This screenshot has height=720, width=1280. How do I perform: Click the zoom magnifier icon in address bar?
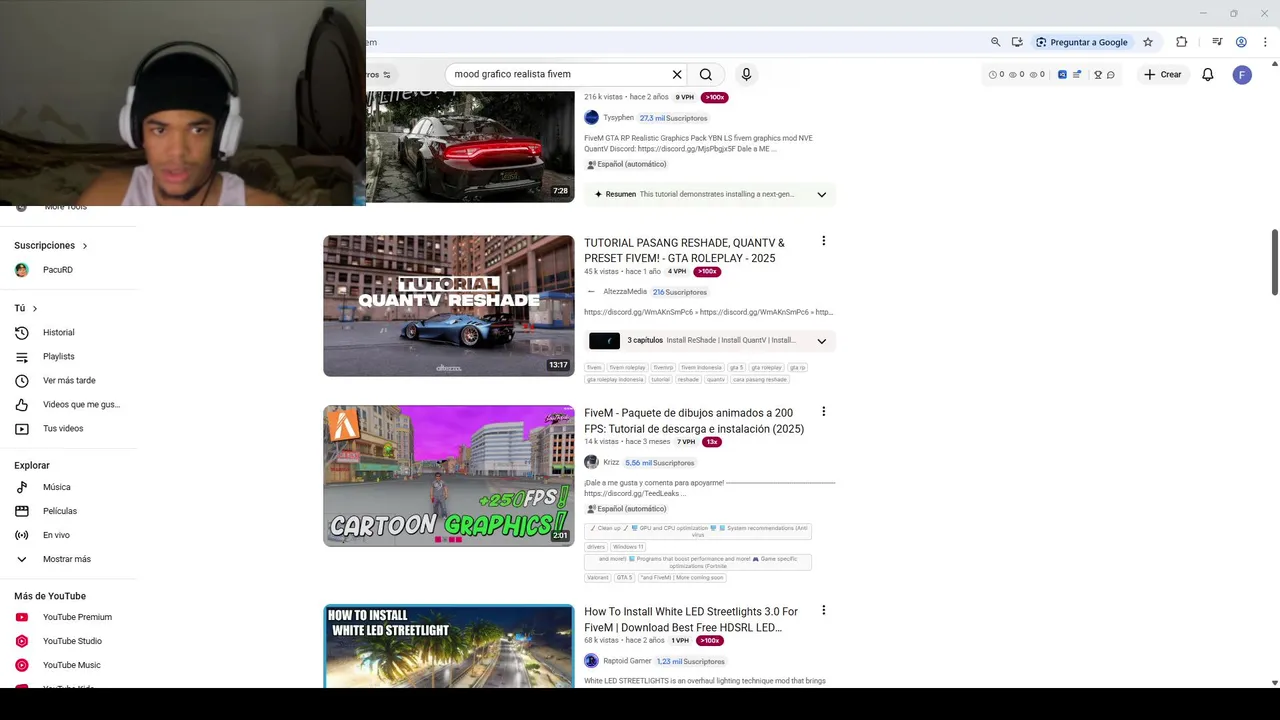[x=995, y=42]
